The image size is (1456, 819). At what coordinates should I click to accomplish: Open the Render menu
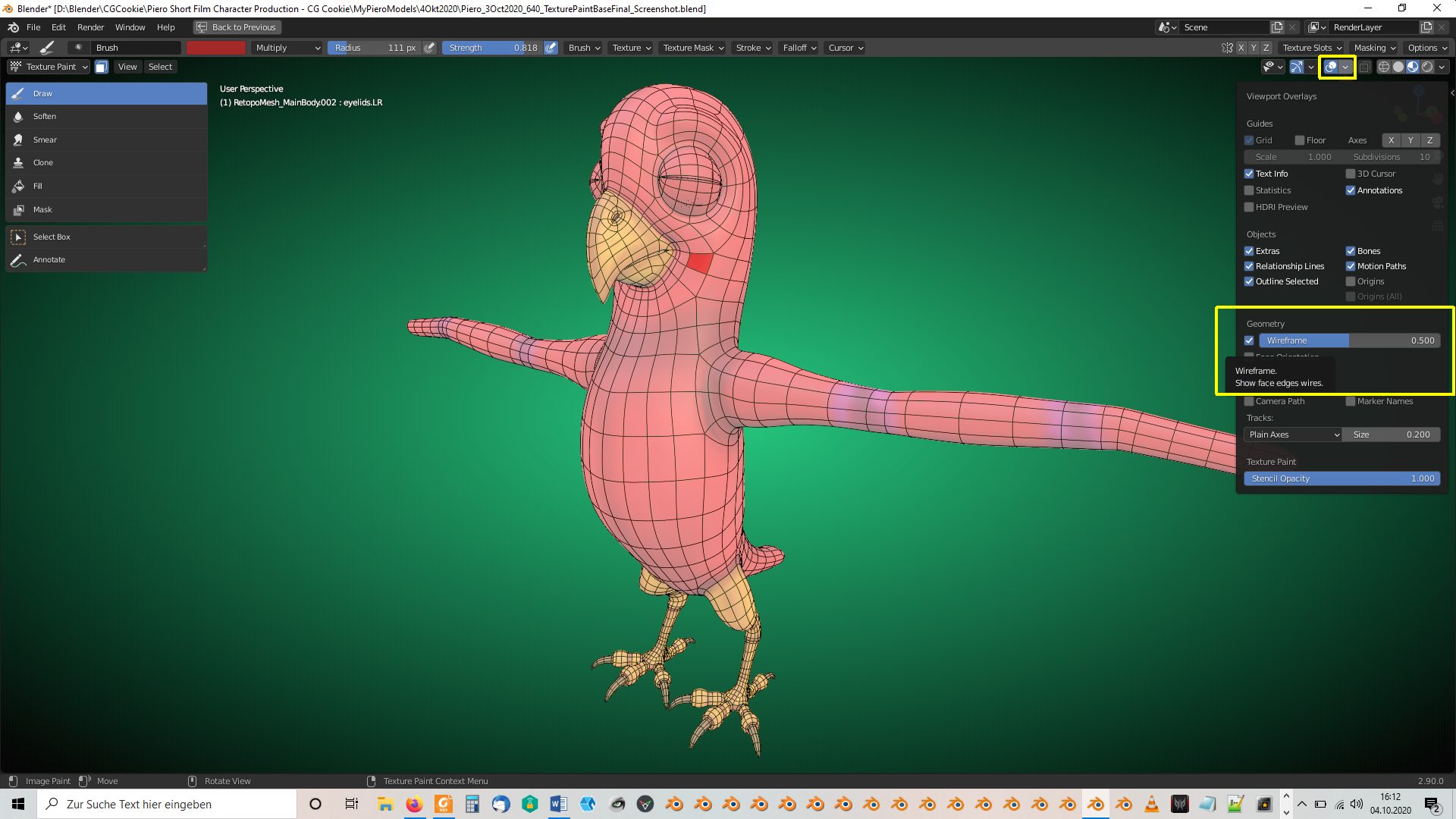click(x=90, y=27)
